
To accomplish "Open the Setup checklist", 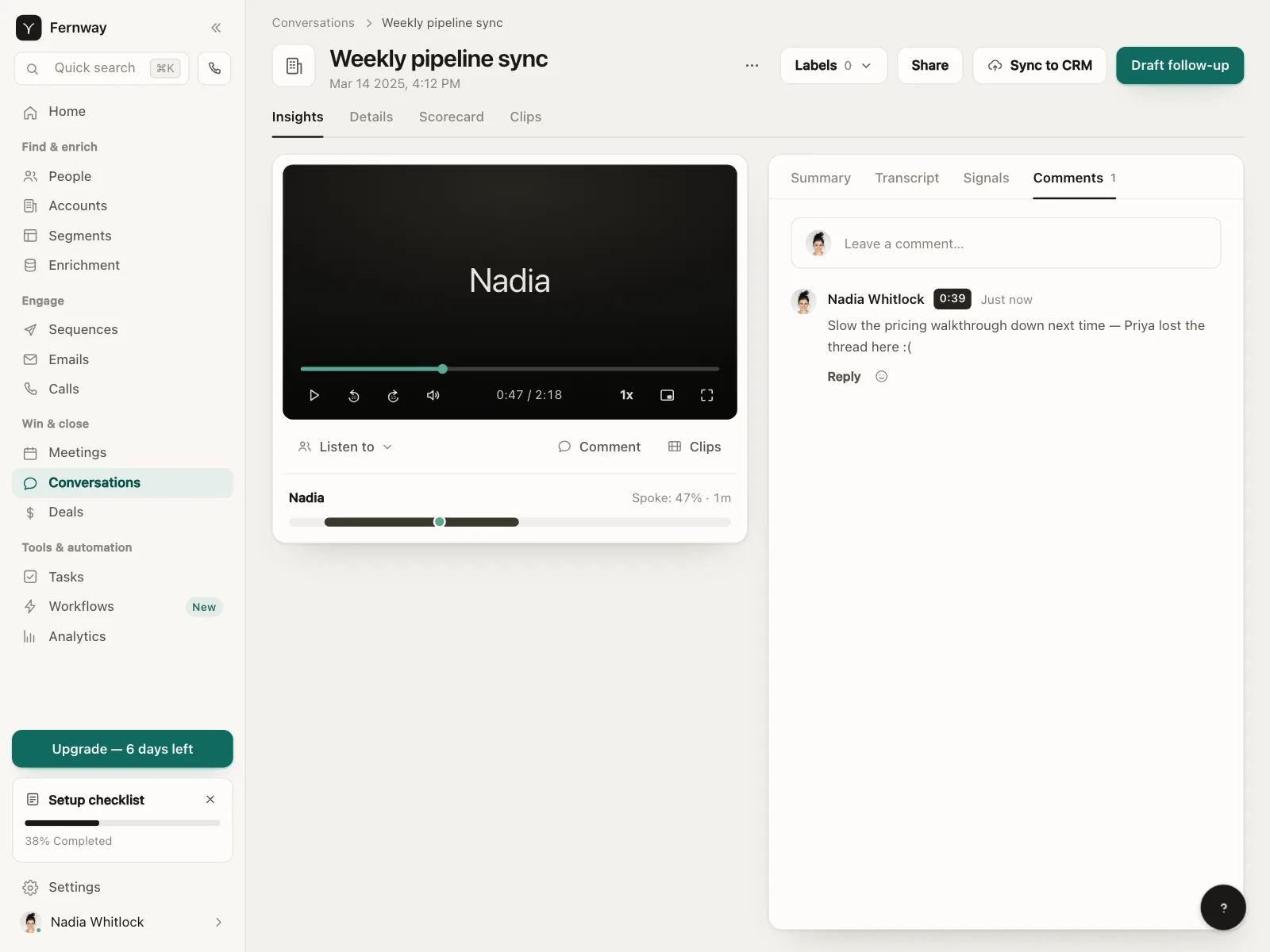I will (x=96, y=800).
